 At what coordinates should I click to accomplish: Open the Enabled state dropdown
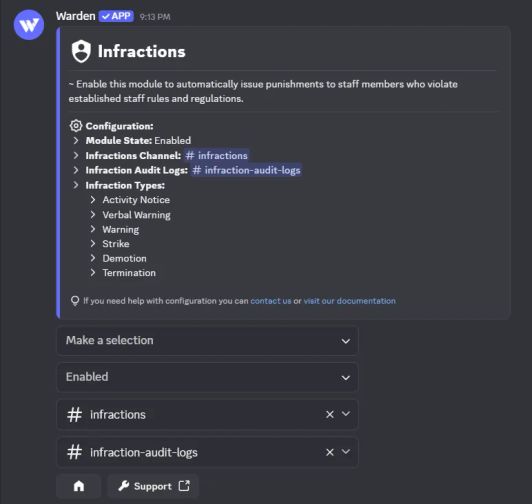207,377
